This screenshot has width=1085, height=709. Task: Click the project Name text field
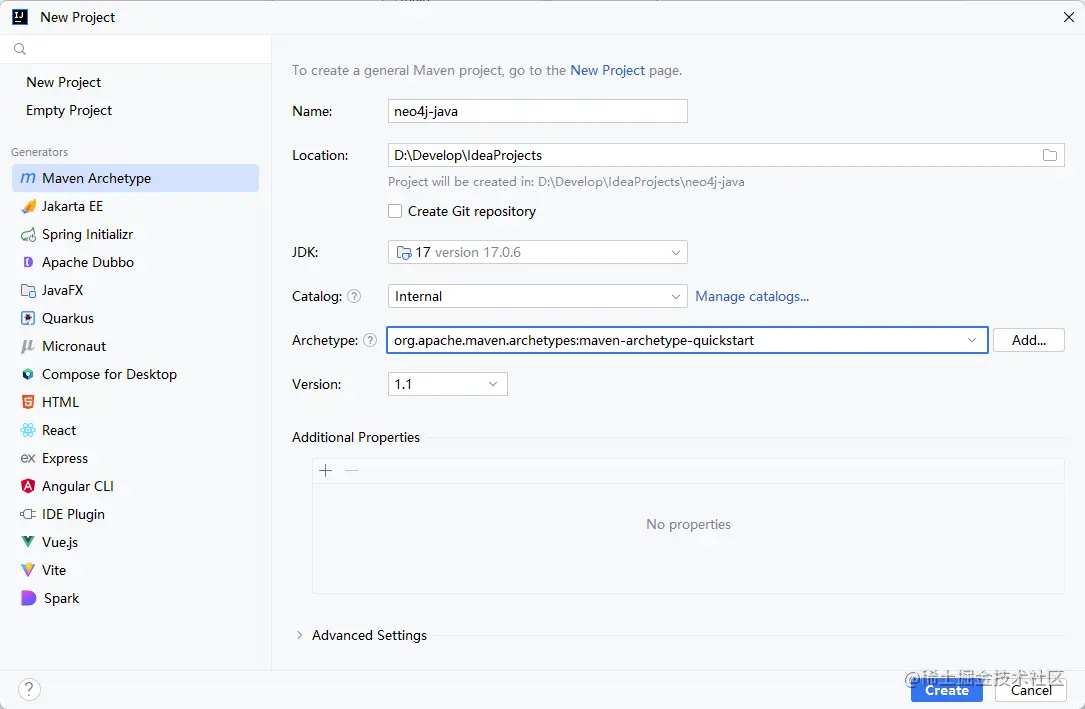tap(537, 111)
